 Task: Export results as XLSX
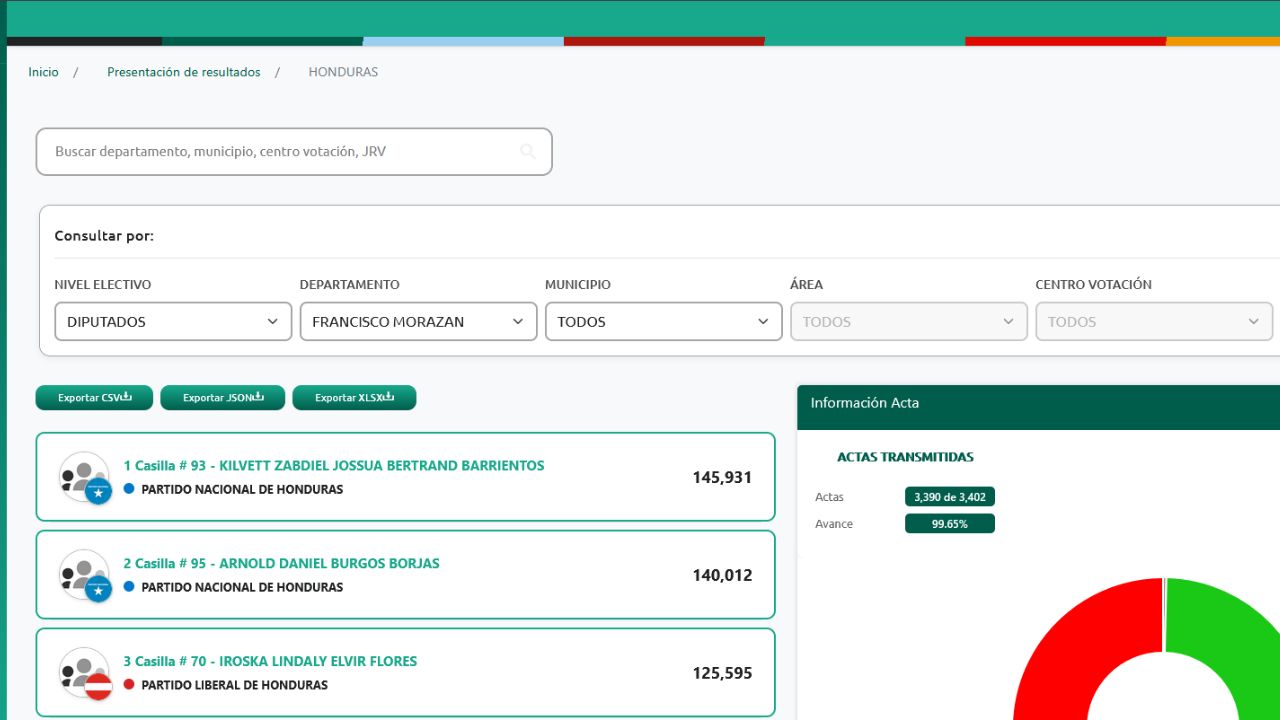tap(354, 398)
